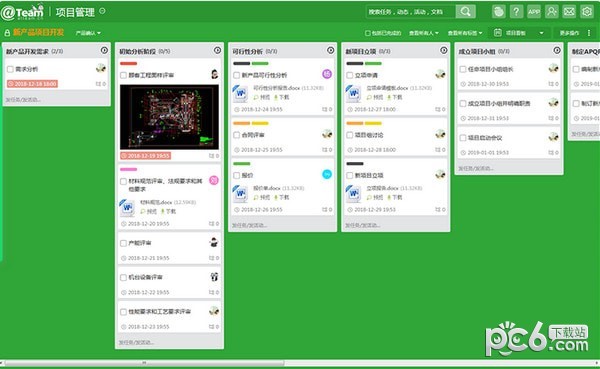
Task: Click the pink label on 材料规范评审 card
Action: point(128,169)
